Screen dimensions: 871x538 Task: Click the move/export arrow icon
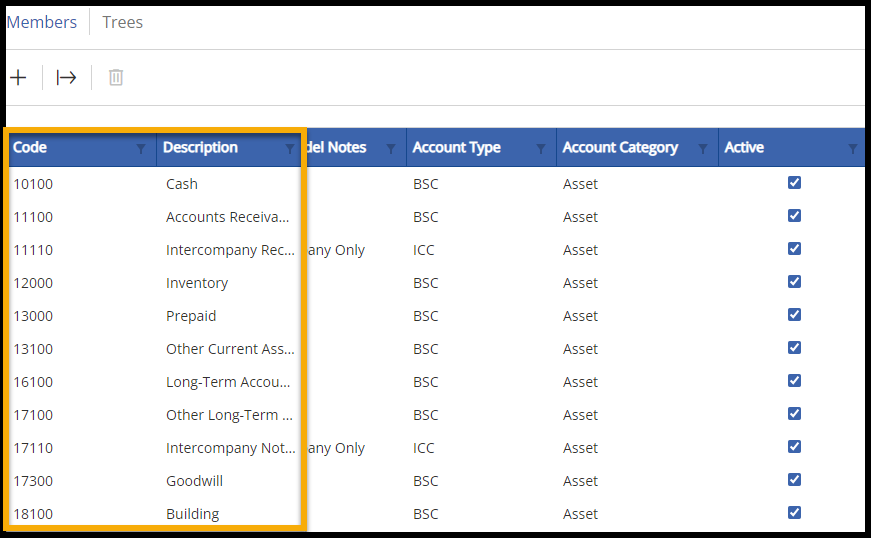pyautogui.click(x=66, y=77)
